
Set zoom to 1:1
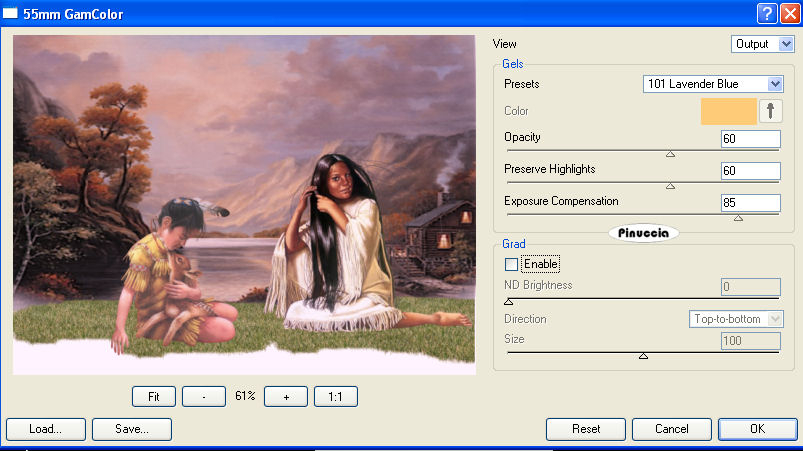click(x=335, y=397)
